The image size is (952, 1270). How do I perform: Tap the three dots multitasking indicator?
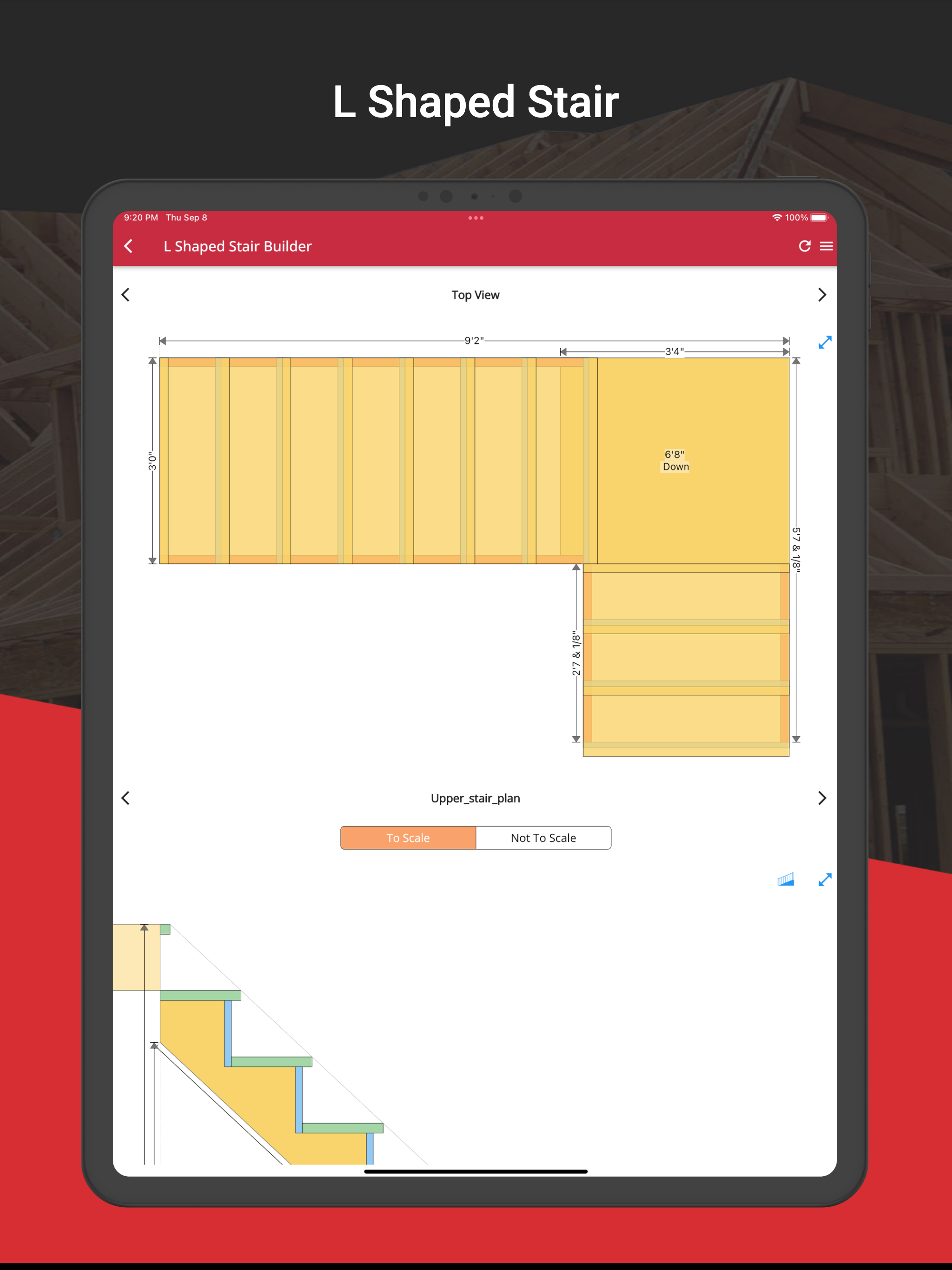476,218
